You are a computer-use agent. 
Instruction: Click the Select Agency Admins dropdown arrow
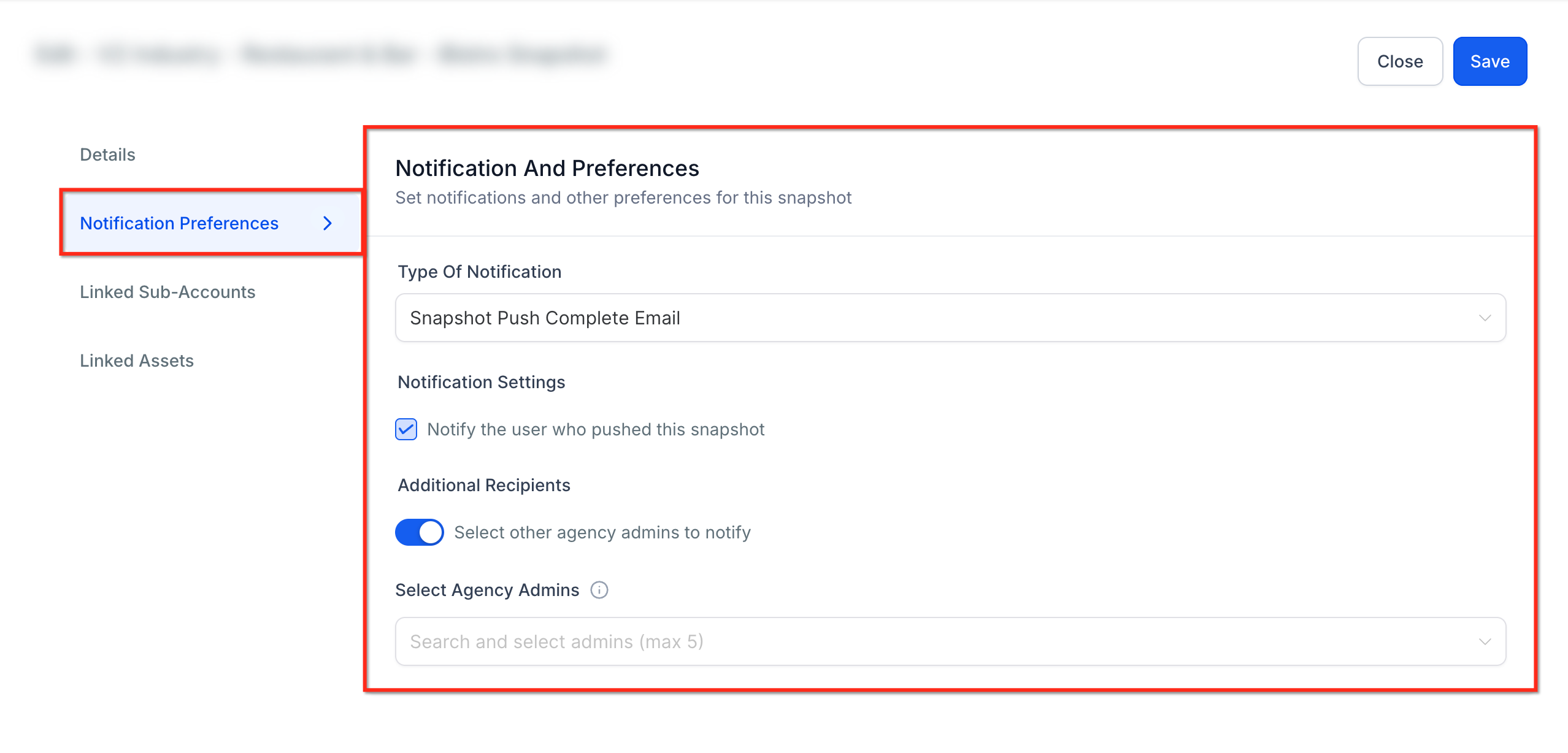(1484, 641)
